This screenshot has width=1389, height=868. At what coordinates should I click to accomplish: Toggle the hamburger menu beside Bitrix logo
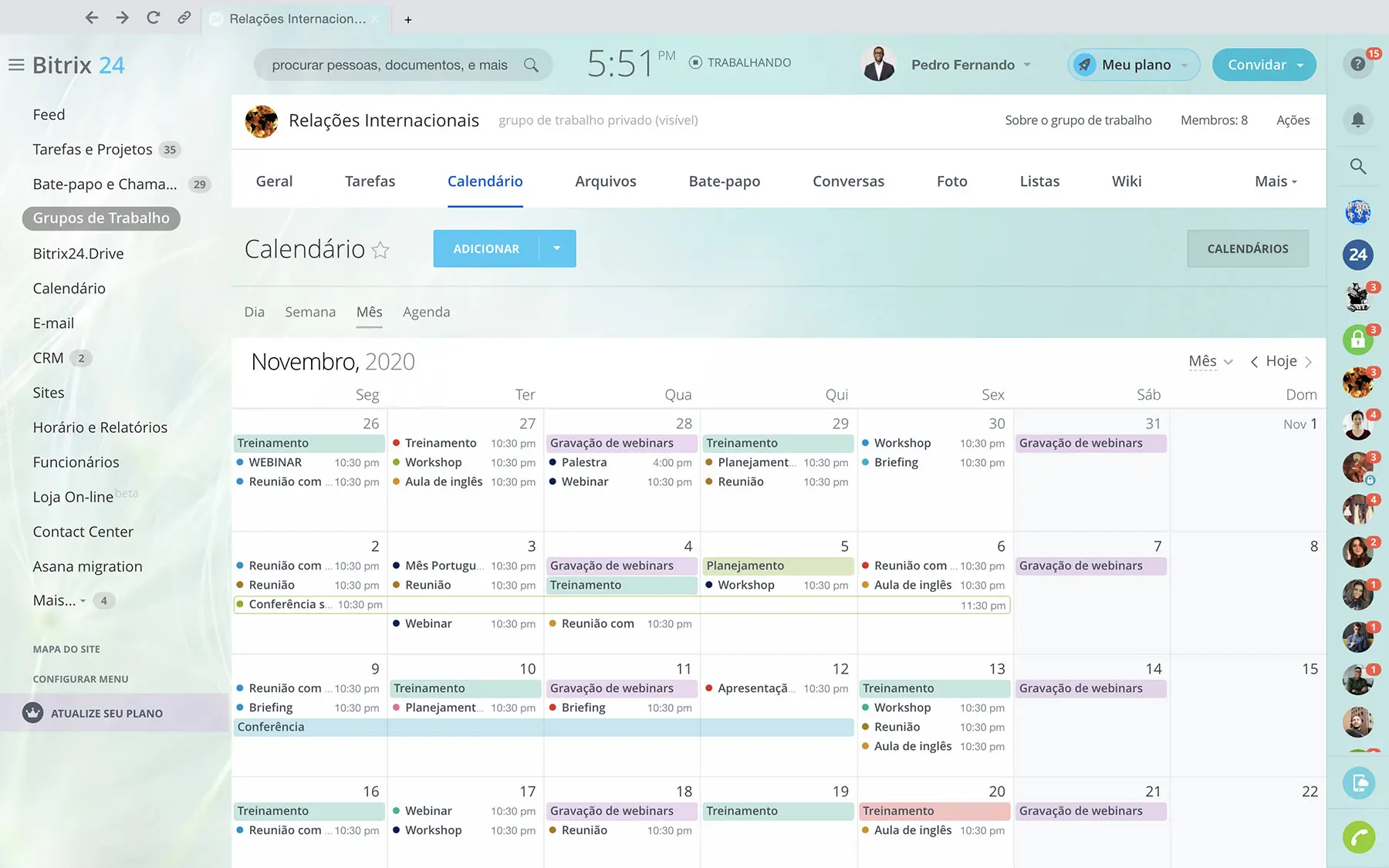[x=16, y=65]
